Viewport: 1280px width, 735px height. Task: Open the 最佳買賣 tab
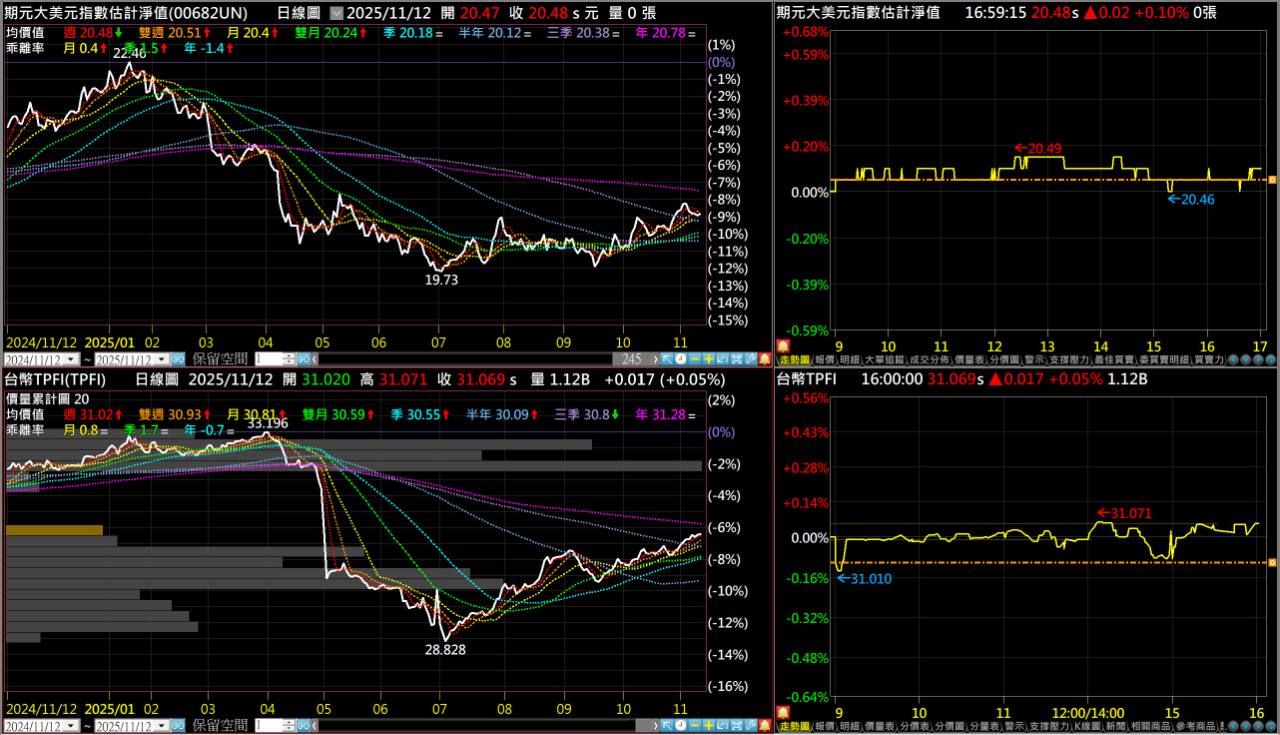click(x=1114, y=360)
